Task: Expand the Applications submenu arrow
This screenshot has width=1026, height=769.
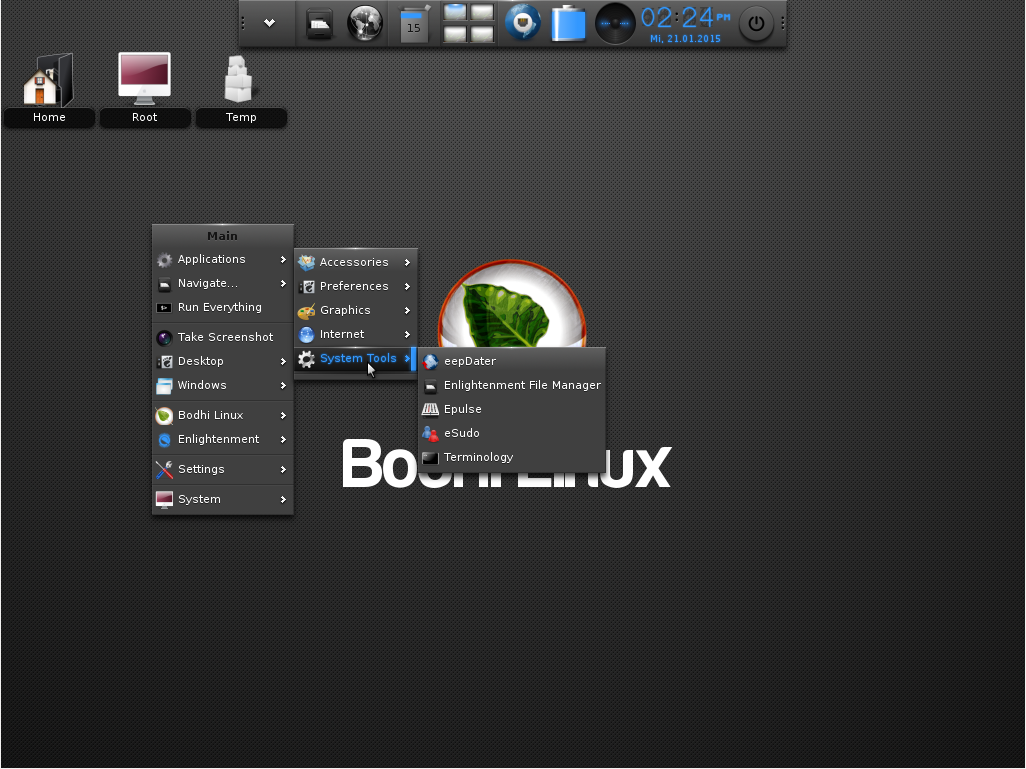Action: point(283,259)
